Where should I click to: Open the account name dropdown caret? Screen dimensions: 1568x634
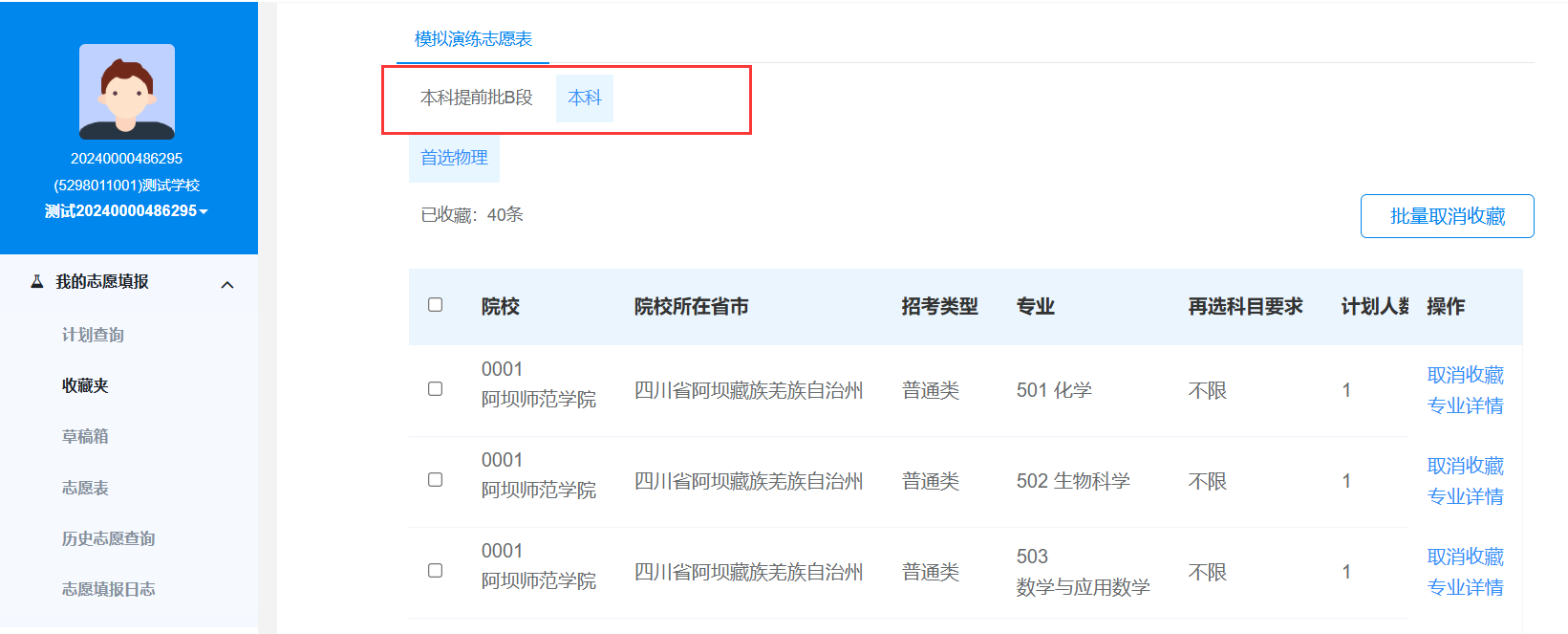(x=204, y=211)
